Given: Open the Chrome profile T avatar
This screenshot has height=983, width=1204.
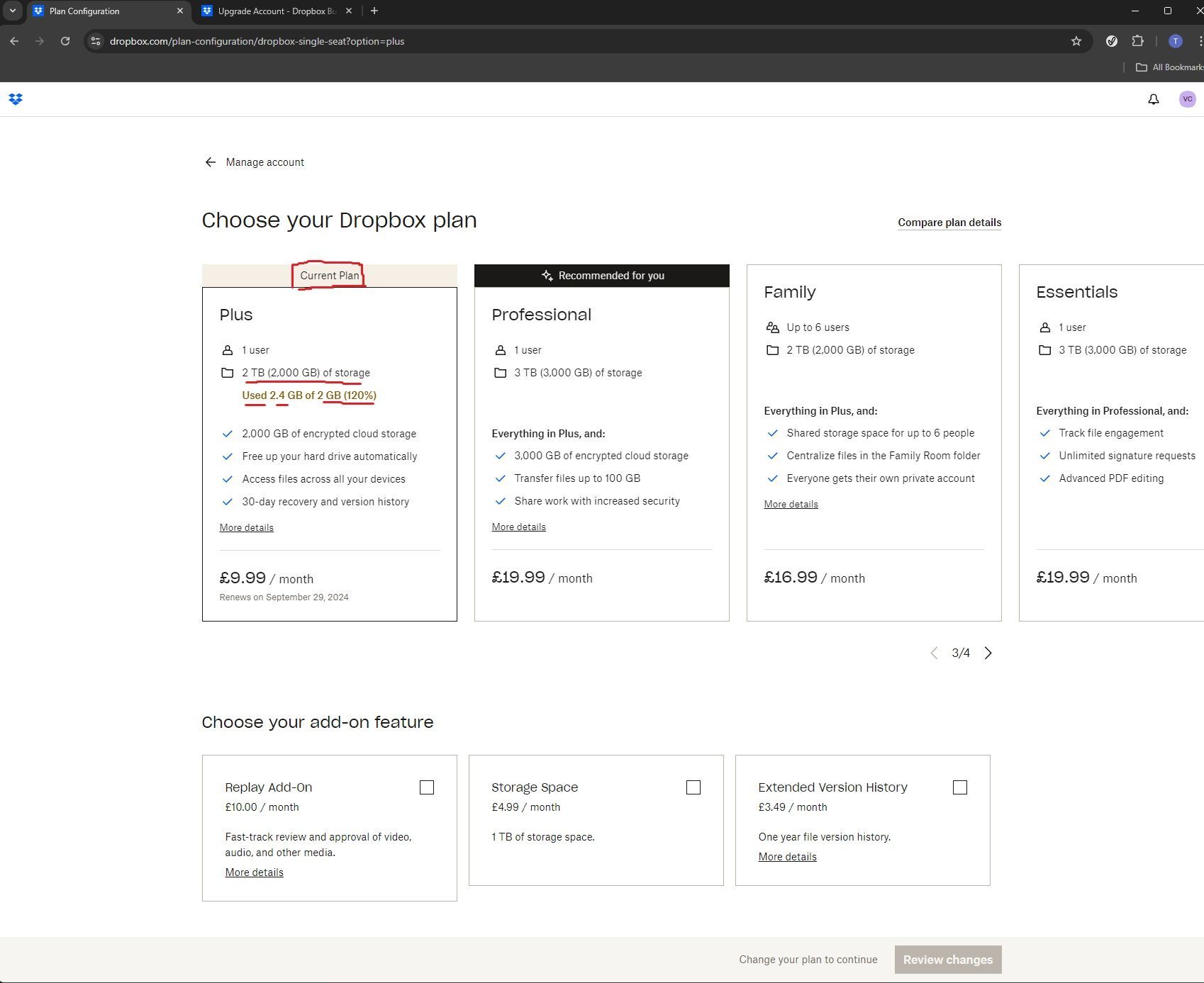Looking at the screenshot, I should tap(1175, 41).
